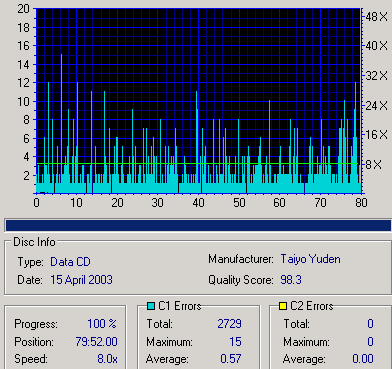Screen dimensions: 392x369
Task: Click the Speed value 8.0x
Action: coord(107,359)
